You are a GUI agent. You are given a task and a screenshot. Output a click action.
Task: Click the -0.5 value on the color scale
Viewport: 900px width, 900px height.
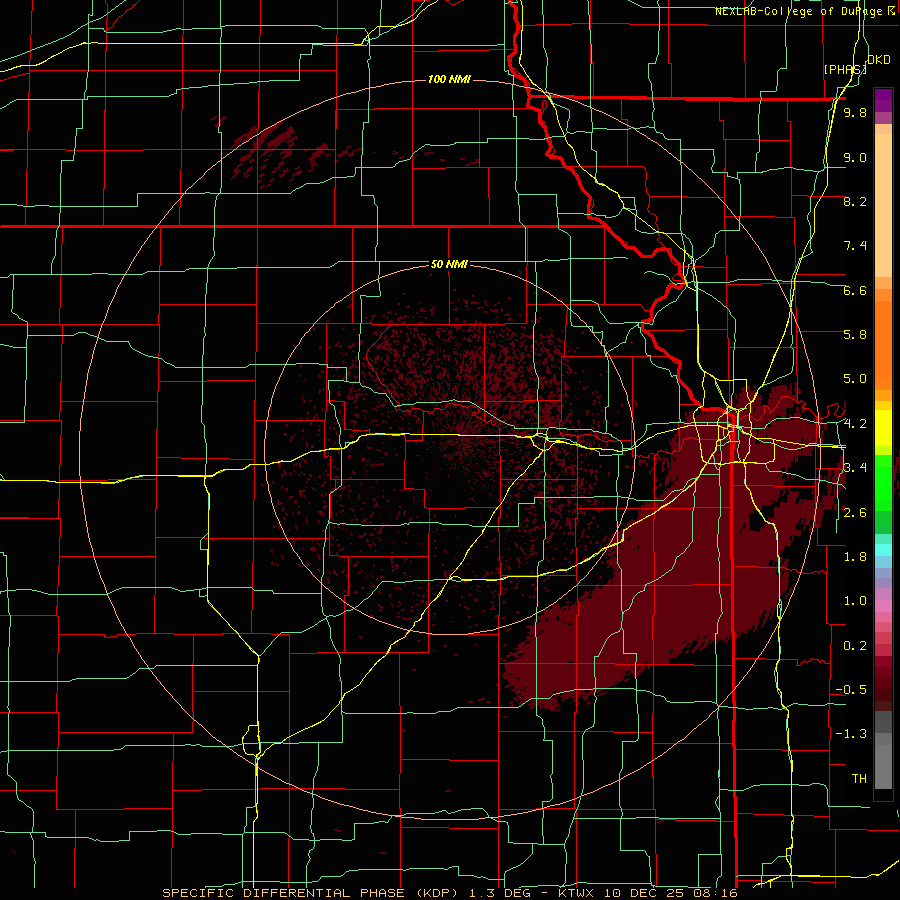tap(851, 690)
